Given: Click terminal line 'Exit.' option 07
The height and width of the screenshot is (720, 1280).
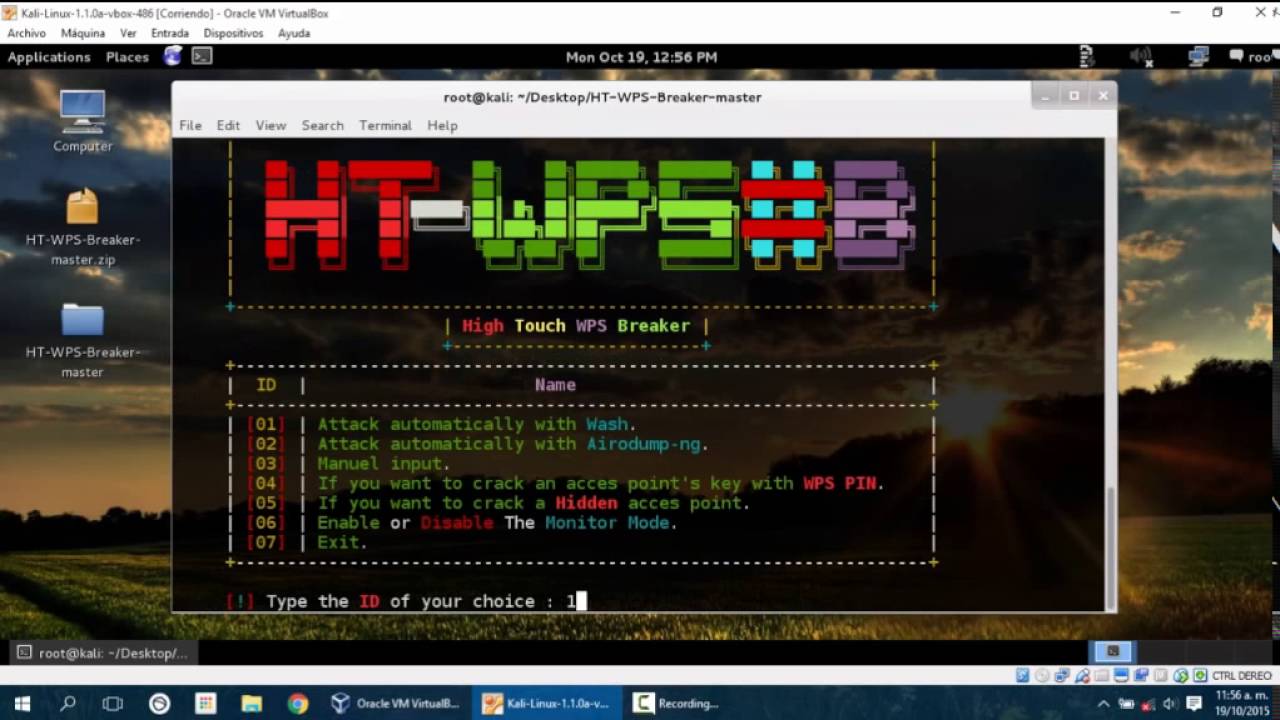Looking at the screenshot, I should [342, 542].
